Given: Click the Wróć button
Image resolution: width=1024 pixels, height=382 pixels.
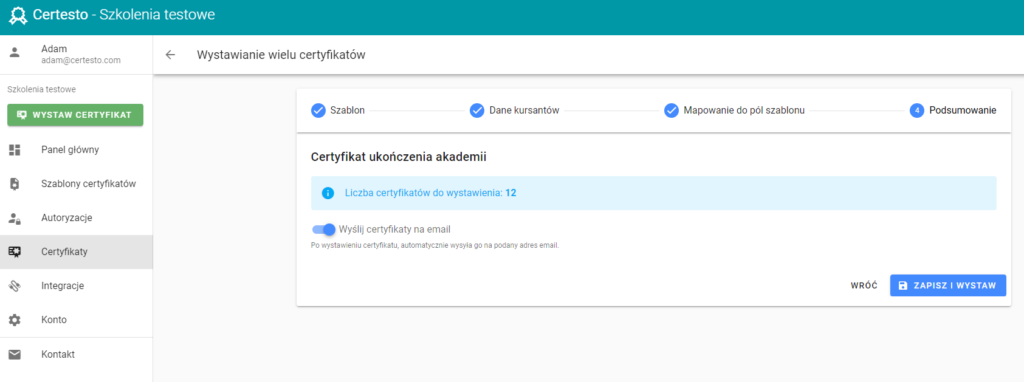Looking at the screenshot, I should click(863, 286).
